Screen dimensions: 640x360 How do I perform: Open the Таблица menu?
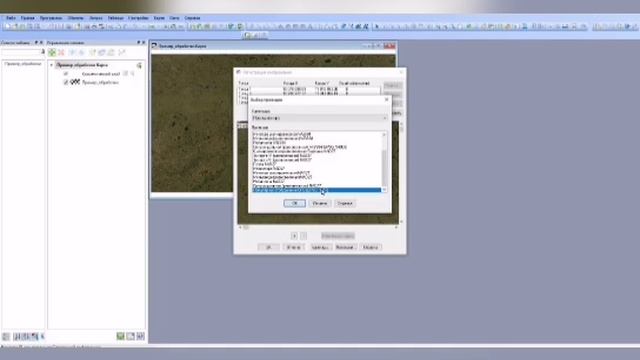click(x=116, y=18)
